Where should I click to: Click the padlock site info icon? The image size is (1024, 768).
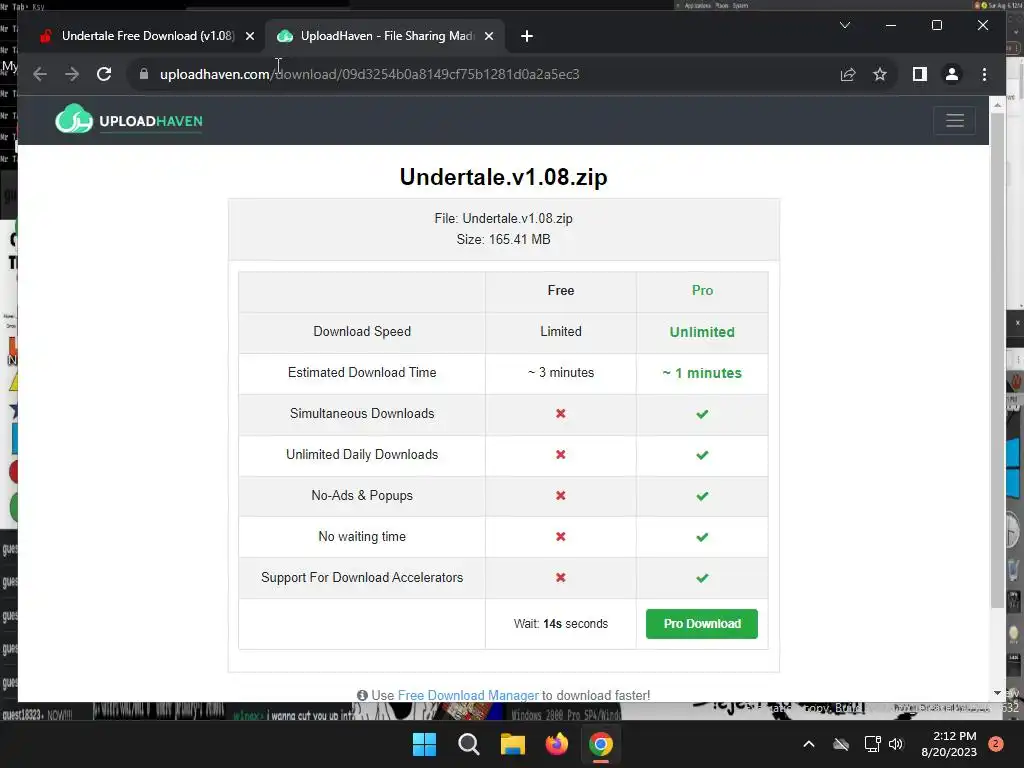pos(144,74)
